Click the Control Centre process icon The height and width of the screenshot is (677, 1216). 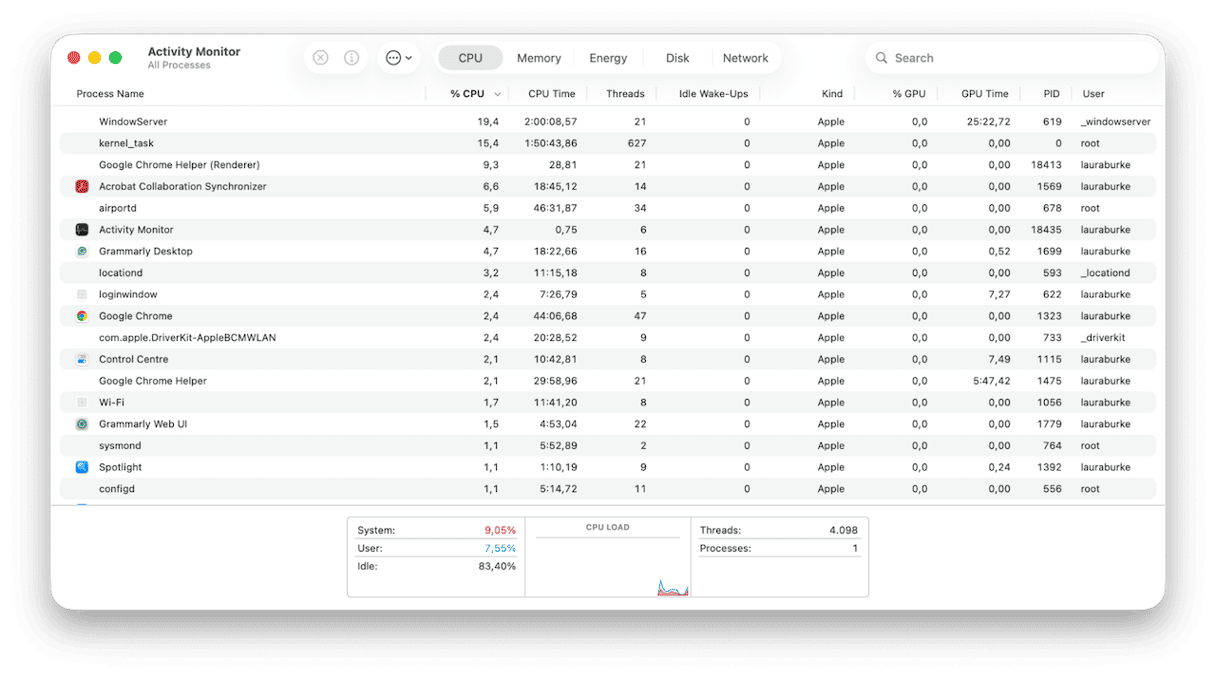point(83,358)
